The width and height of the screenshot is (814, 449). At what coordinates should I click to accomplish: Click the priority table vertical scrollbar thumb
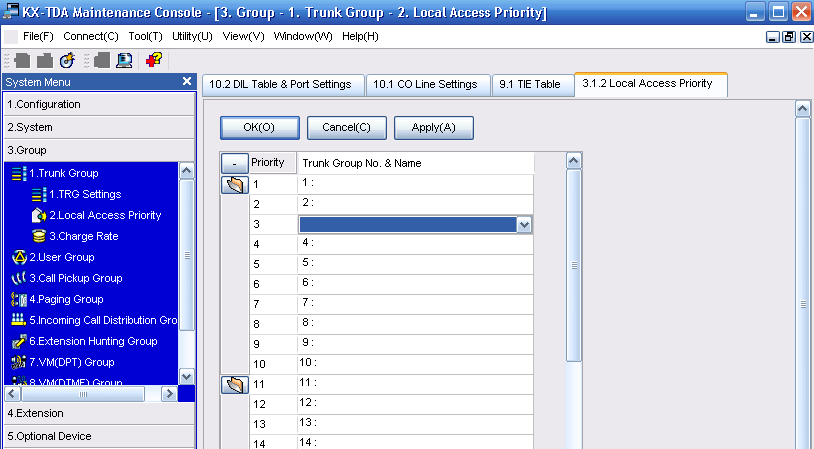click(574, 265)
